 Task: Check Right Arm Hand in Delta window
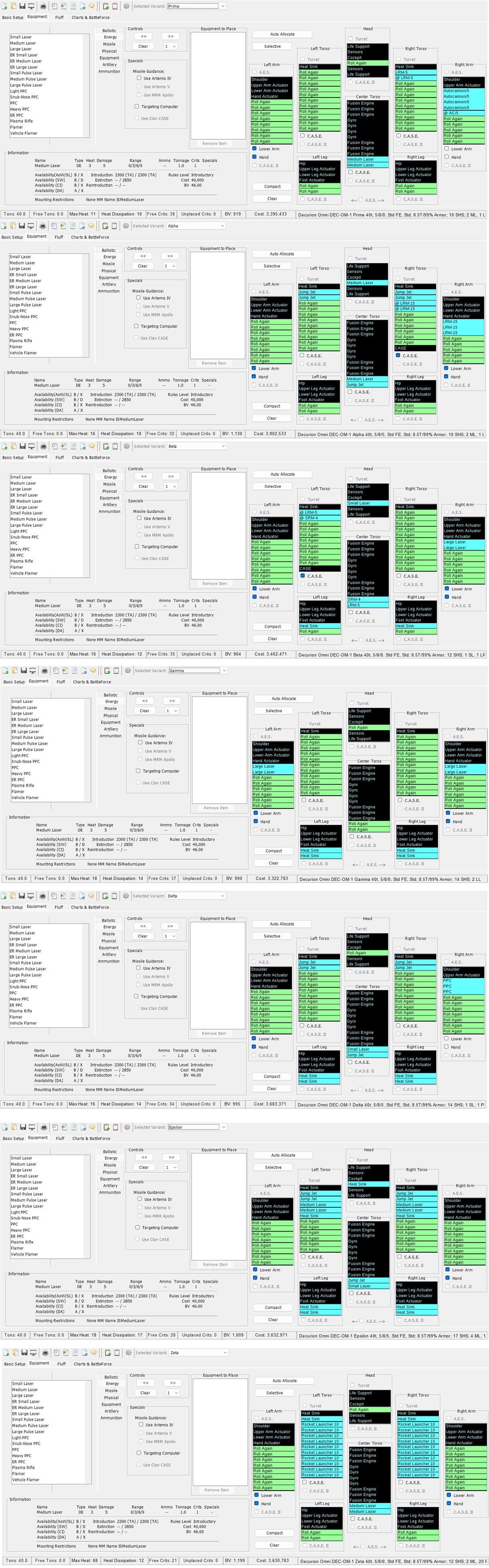pyautogui.click(x=446, y=1047)
